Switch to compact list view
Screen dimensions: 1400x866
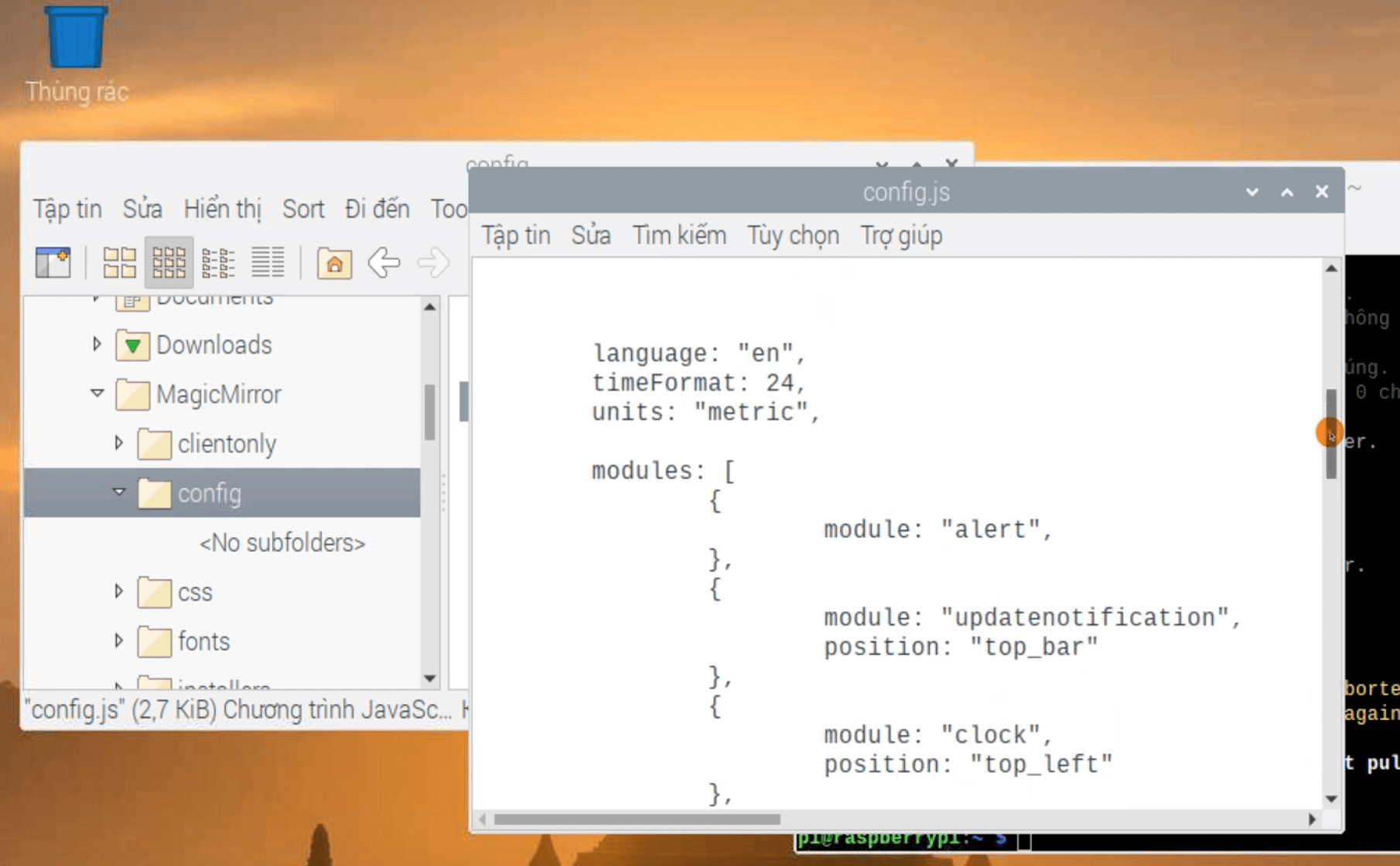pos(218,263)
